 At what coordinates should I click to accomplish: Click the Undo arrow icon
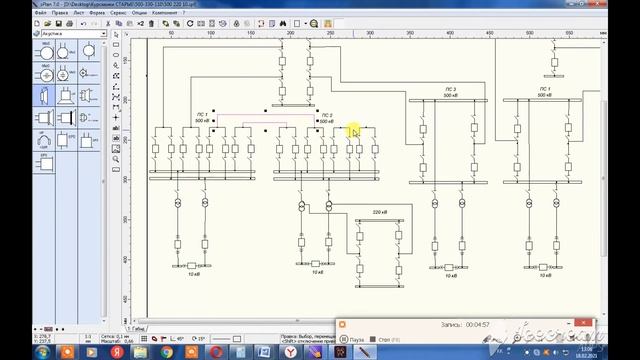pyautogui.click(x=83, y=24)
